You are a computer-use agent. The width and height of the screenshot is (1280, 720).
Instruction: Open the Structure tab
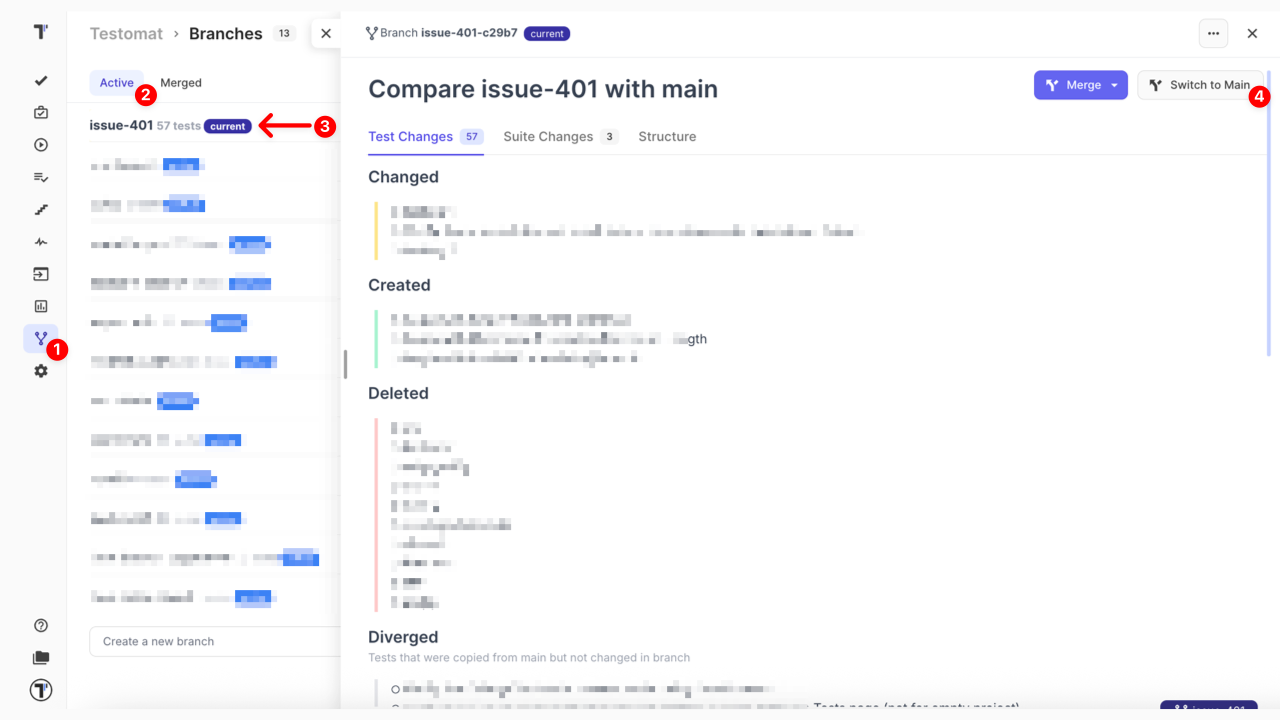667,137
